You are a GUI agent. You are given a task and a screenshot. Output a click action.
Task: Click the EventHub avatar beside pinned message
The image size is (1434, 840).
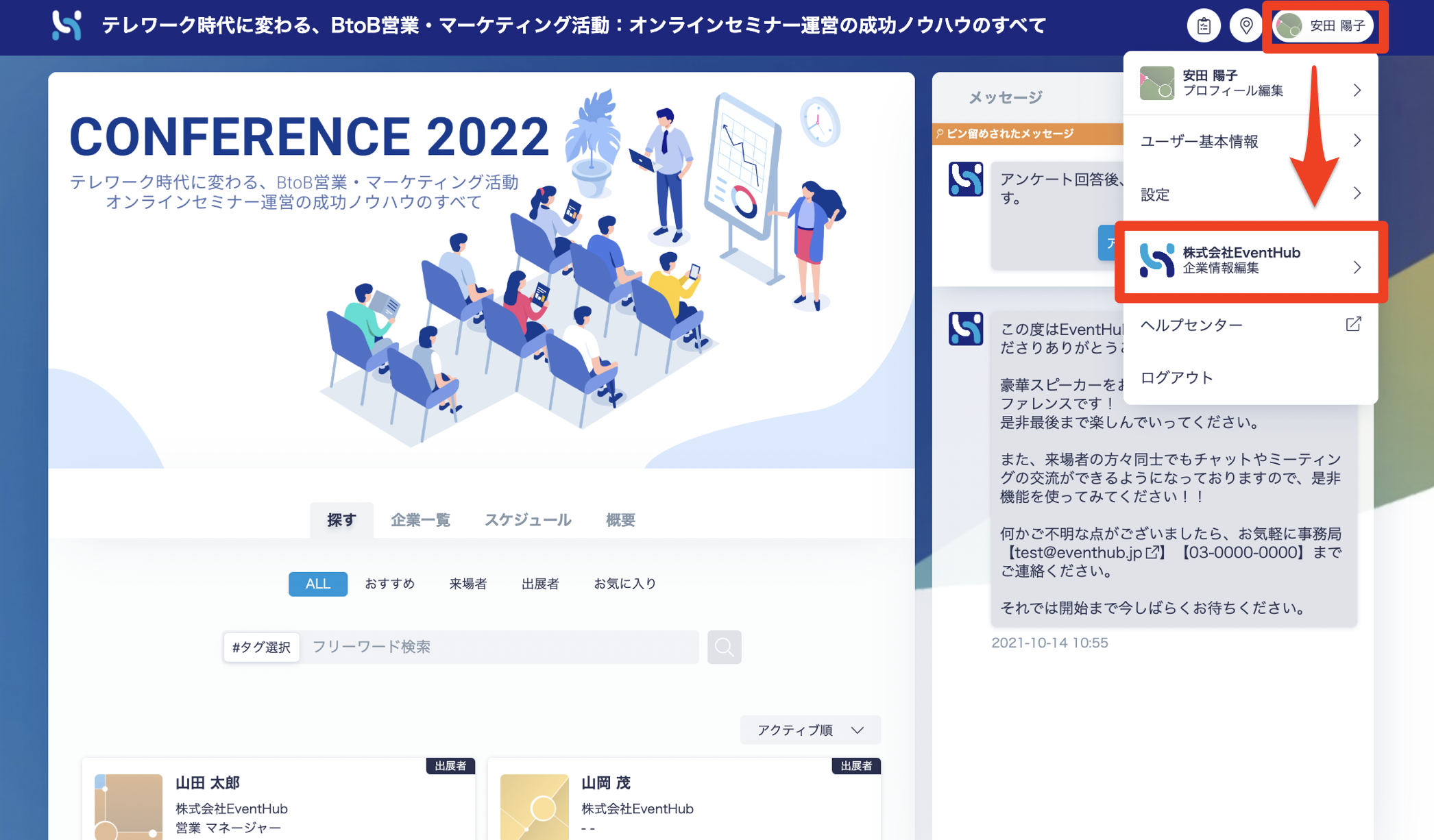pyautogui.click(x=965, y=179)
